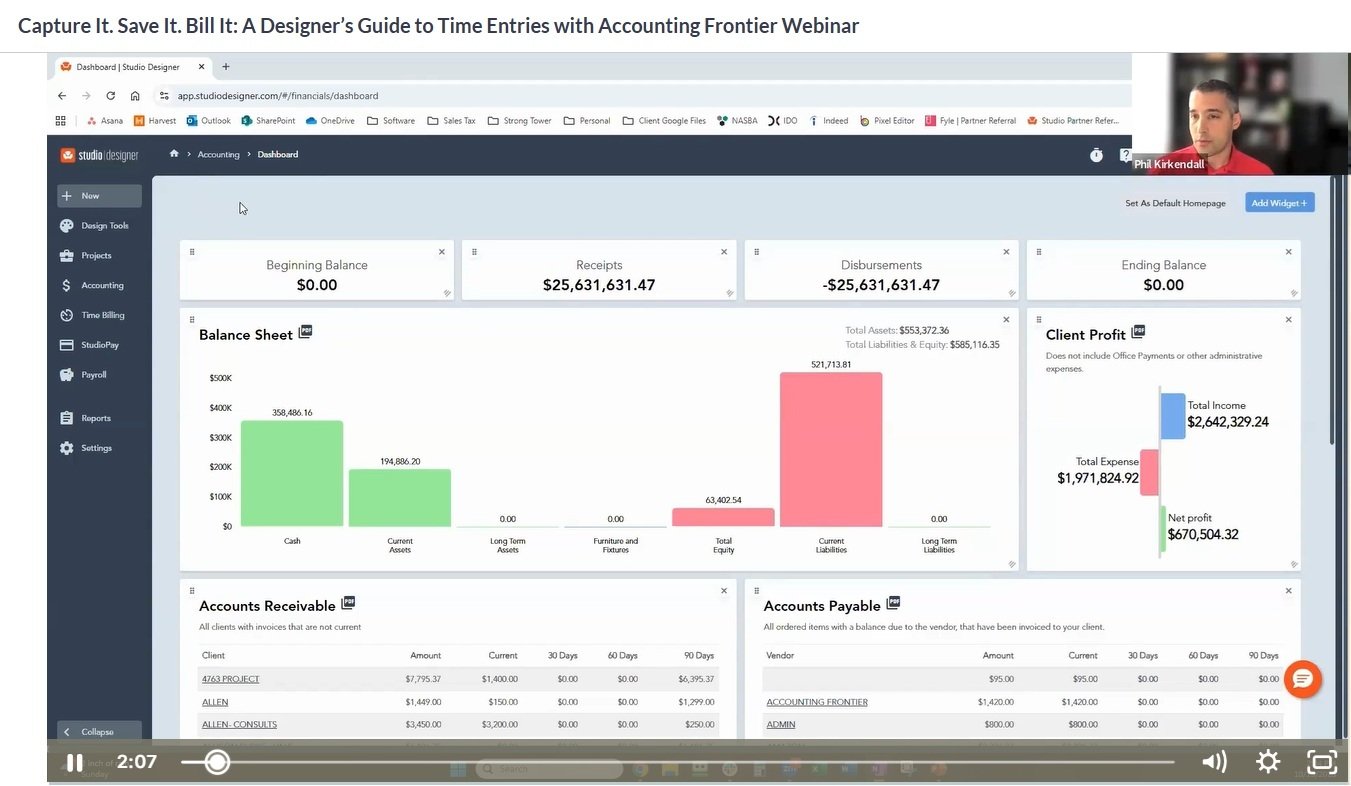Mute the video volume speaker icon
This screenshot has height=786, width=1351.
[1214, 762]
